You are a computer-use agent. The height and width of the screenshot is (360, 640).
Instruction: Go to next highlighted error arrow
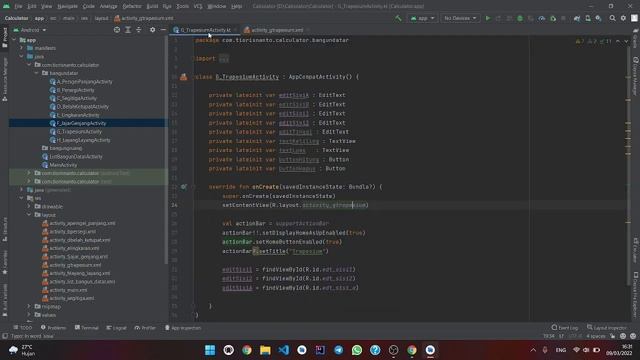(x=626, y=42)
